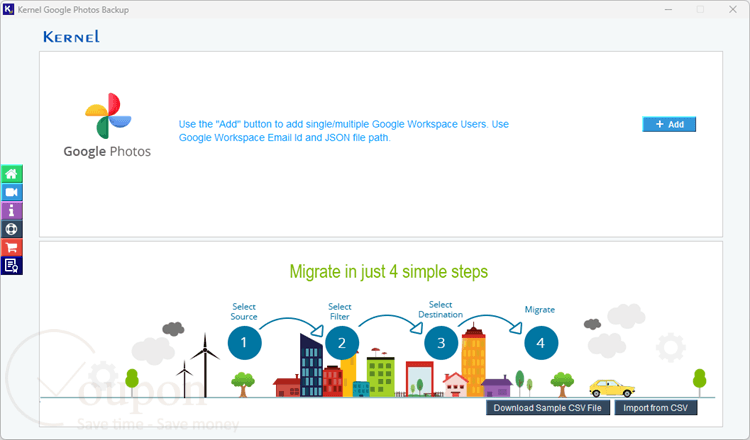Minimize the Kernel Google Photos Backup window

pos(668,10)
